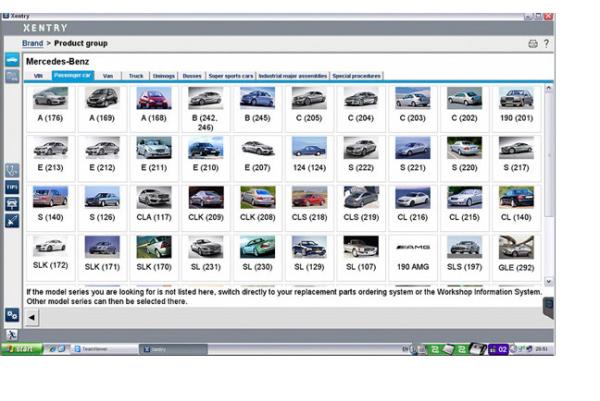Select the SLK (172) model series
600x401 pixels.
[x=51, y=258]
